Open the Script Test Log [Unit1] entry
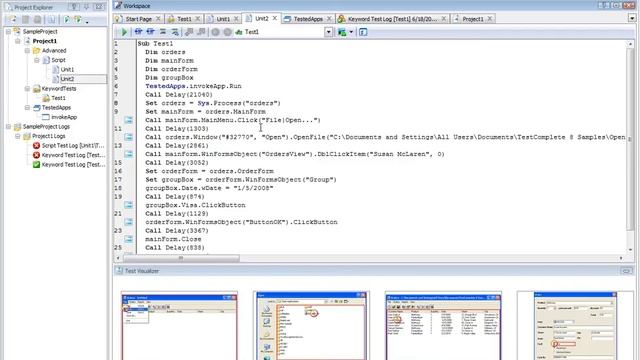Viewport: 640px width, 360px height. pyautogui.click(x=73, y=145)
